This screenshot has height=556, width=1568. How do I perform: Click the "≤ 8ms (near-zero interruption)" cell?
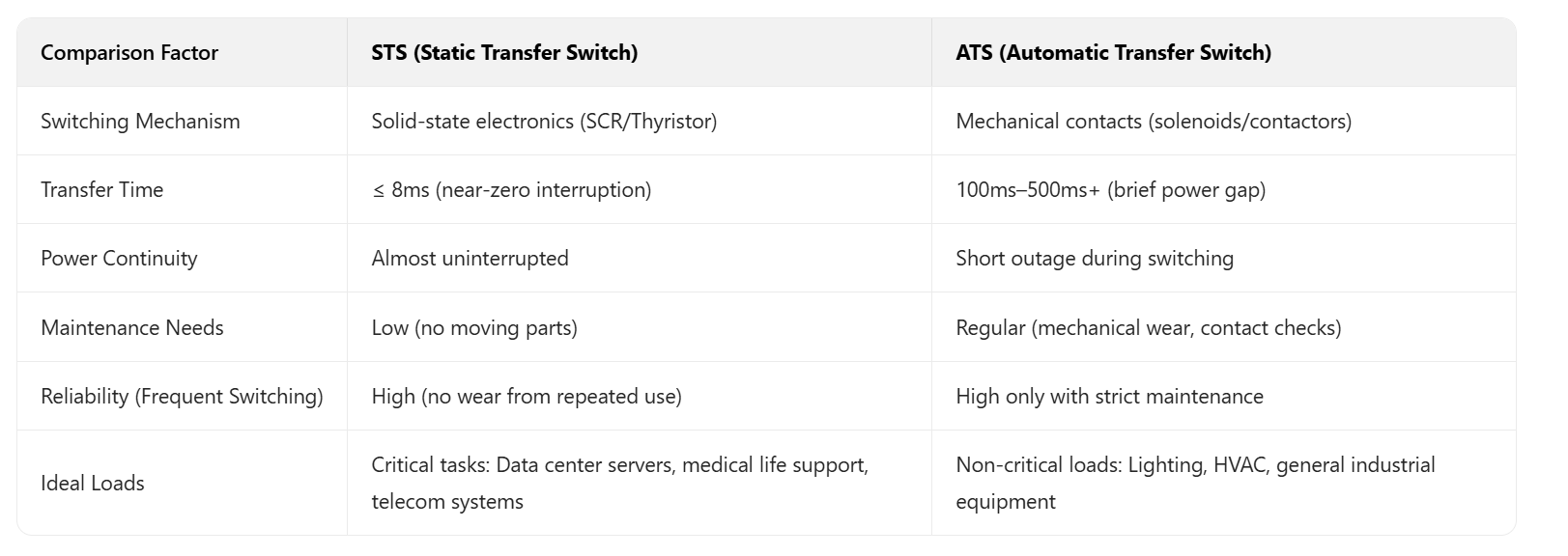coord(511,190)
